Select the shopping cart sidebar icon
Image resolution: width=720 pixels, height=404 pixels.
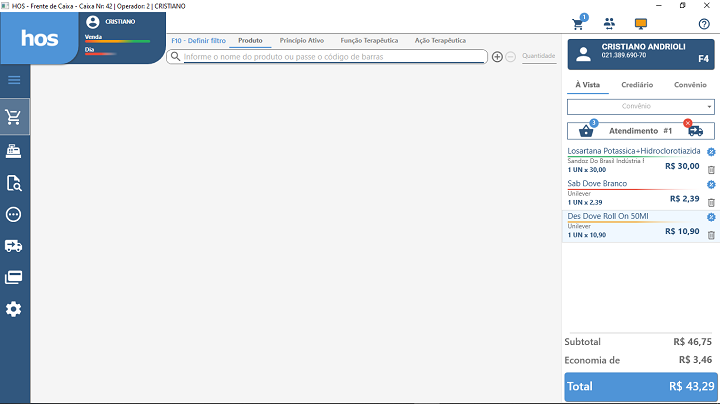tap(14, 117)
